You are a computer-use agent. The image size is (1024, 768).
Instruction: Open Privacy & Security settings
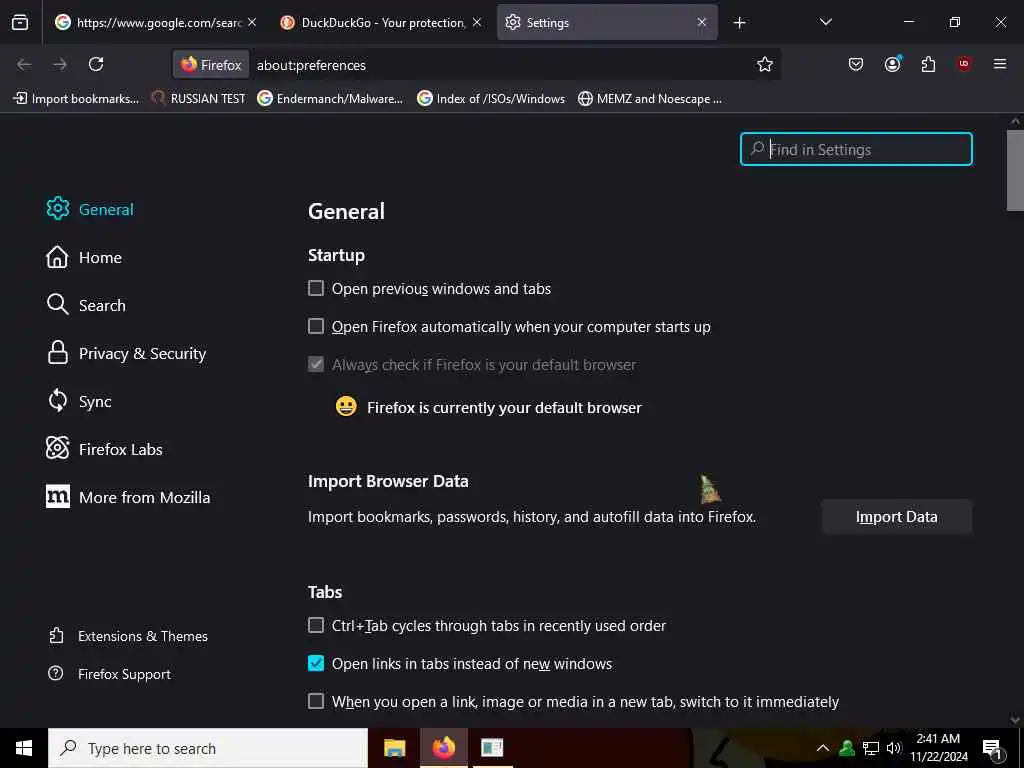click(x=126, y=353)
